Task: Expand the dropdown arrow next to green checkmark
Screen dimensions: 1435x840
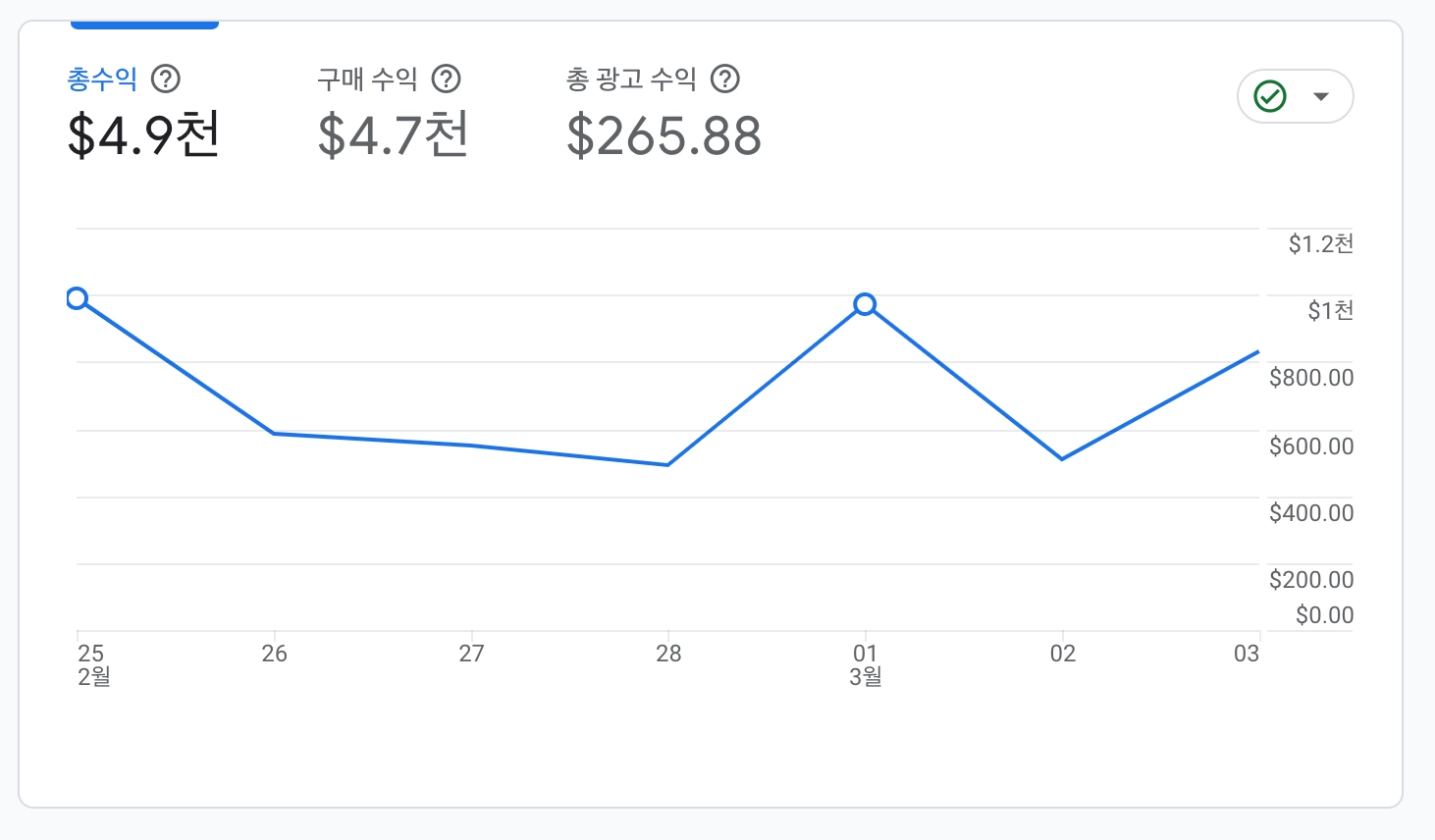Action: tap(1321, 96)
